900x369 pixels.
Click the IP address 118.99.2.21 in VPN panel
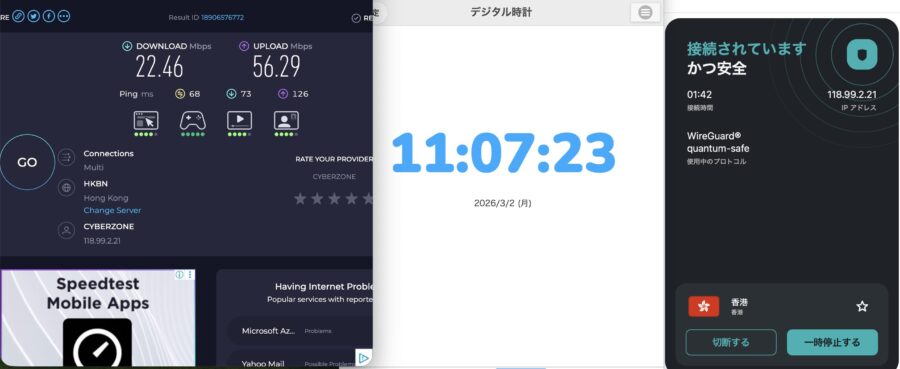852,95
